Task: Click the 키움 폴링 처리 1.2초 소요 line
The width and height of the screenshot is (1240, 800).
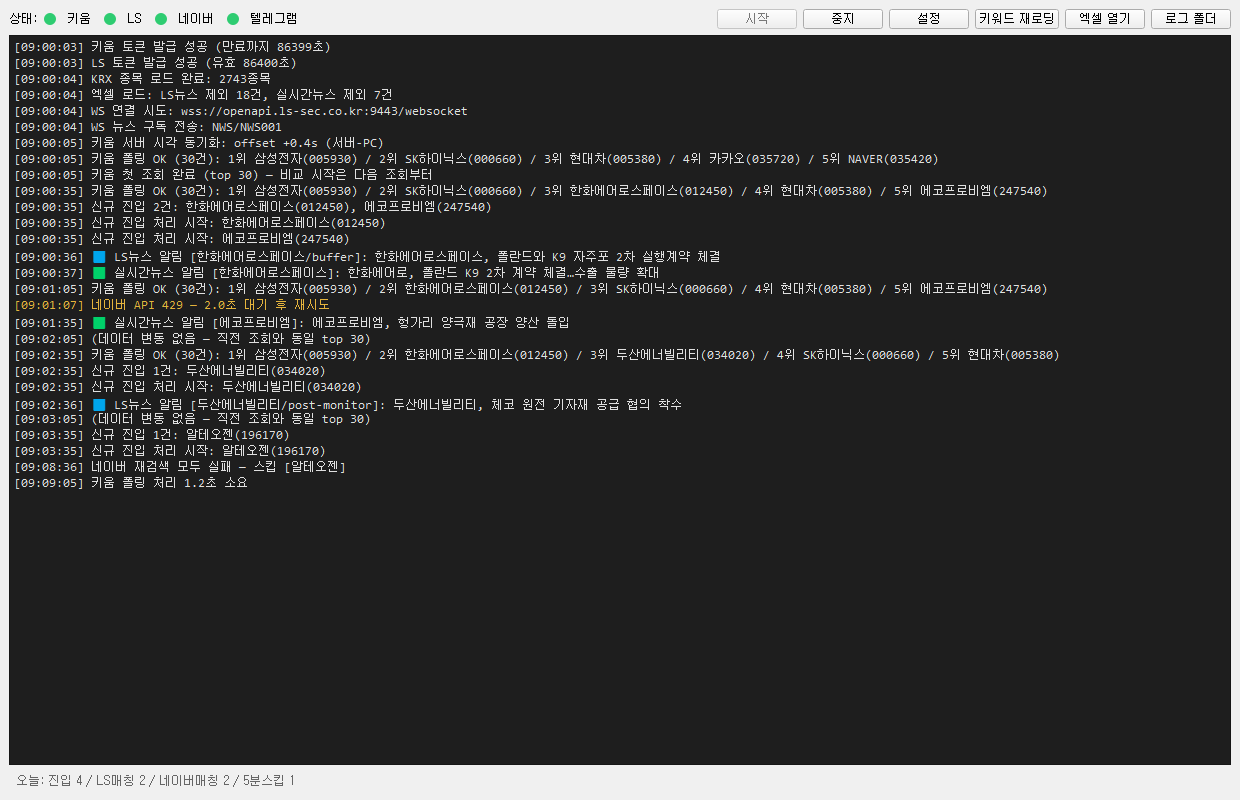Action: pyautogui.click(x=130, y=483)
